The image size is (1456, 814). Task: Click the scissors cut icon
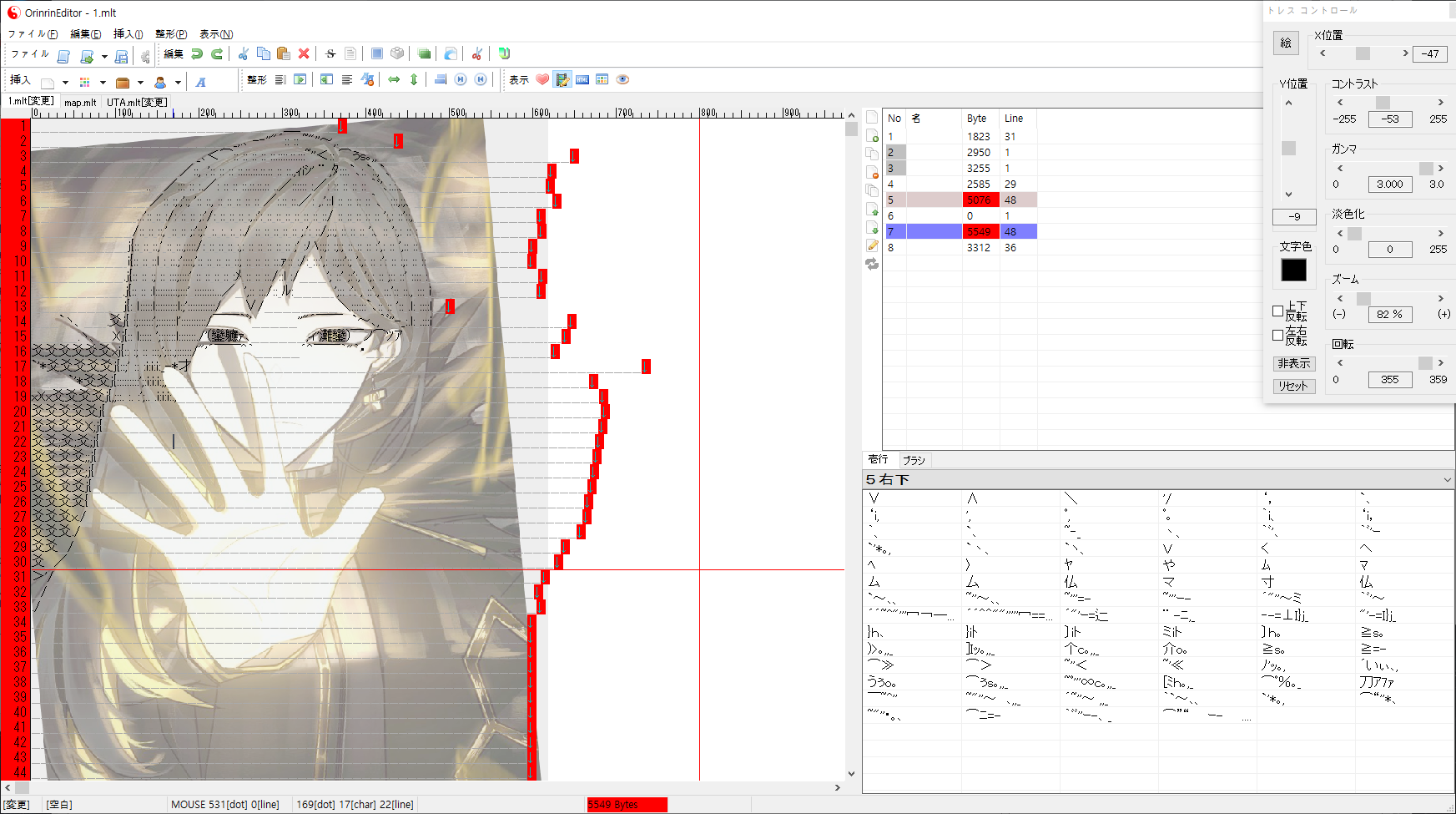(x=243, y=54)
